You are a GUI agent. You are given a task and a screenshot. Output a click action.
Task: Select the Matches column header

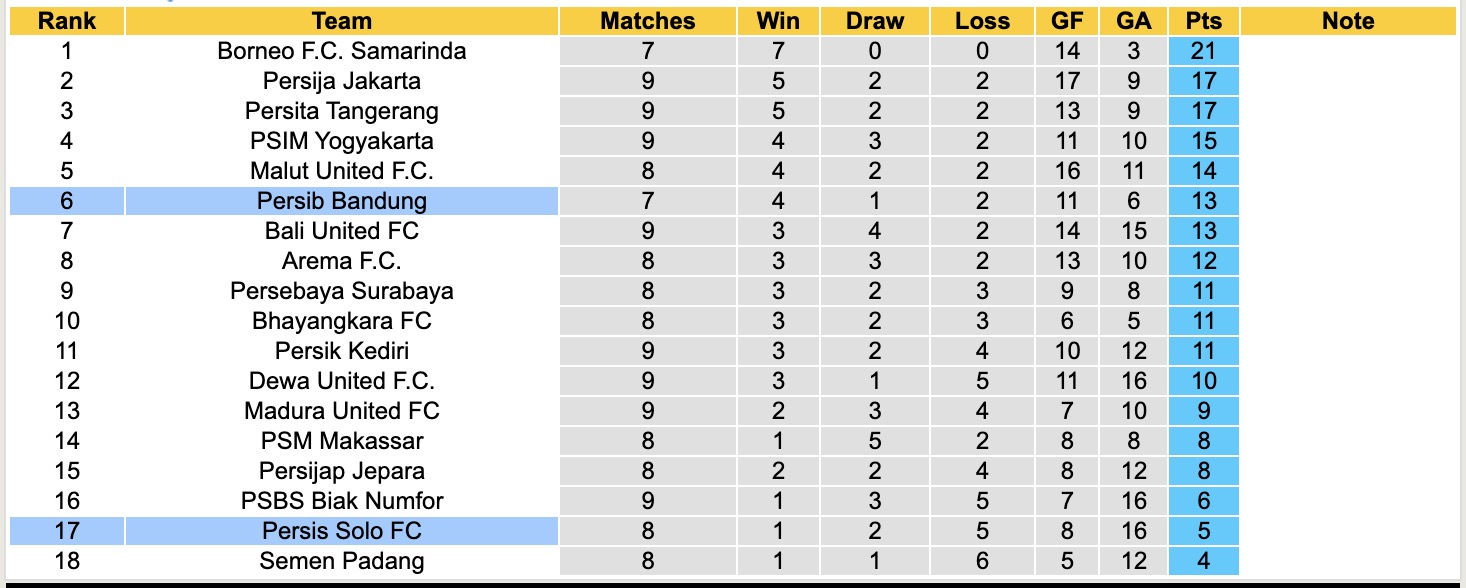tap(647, 21)
